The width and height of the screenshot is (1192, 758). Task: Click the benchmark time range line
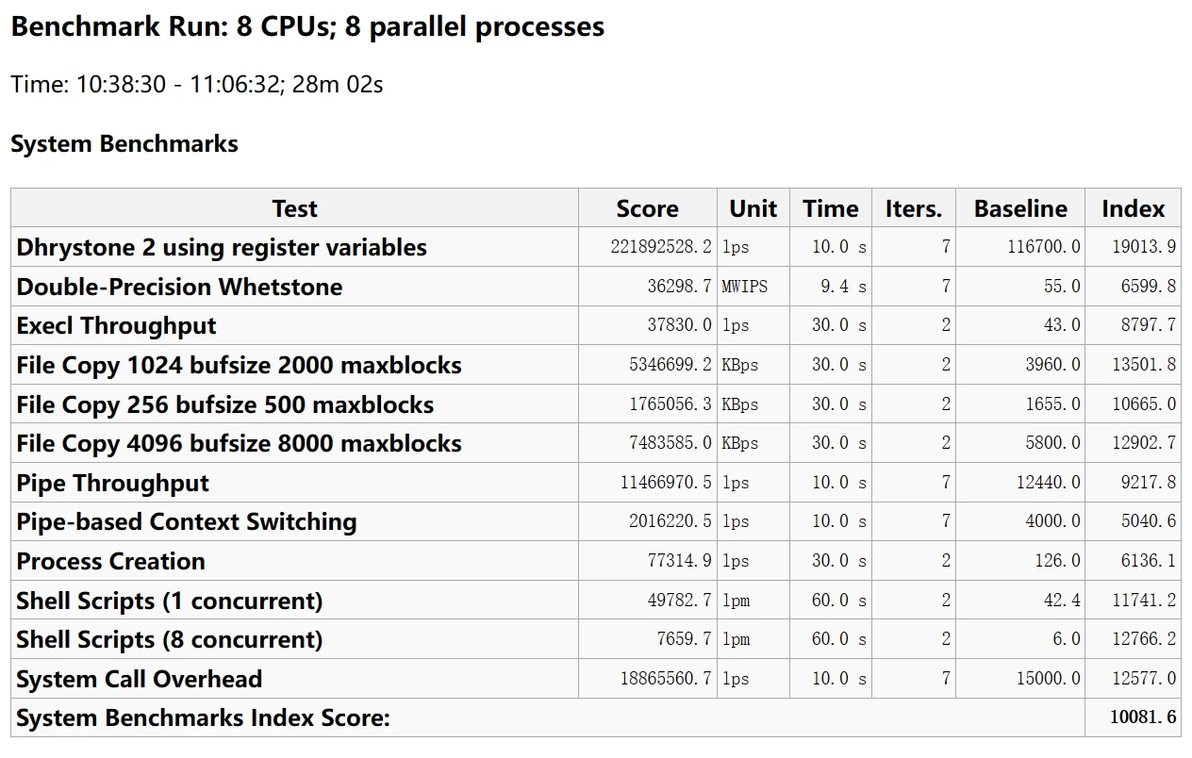coord(197,84)
